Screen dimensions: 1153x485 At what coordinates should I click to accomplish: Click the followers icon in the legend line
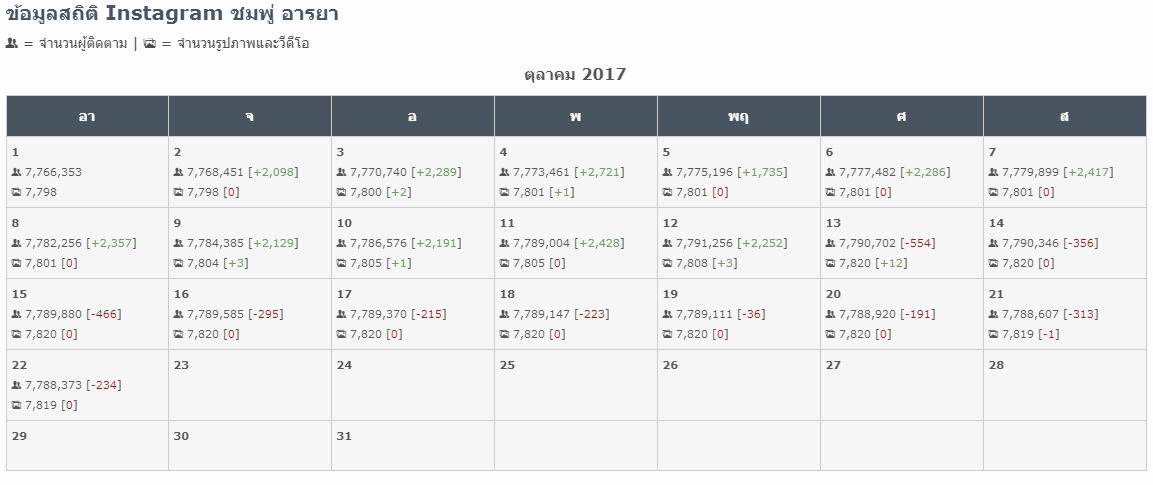click(12, 44)
